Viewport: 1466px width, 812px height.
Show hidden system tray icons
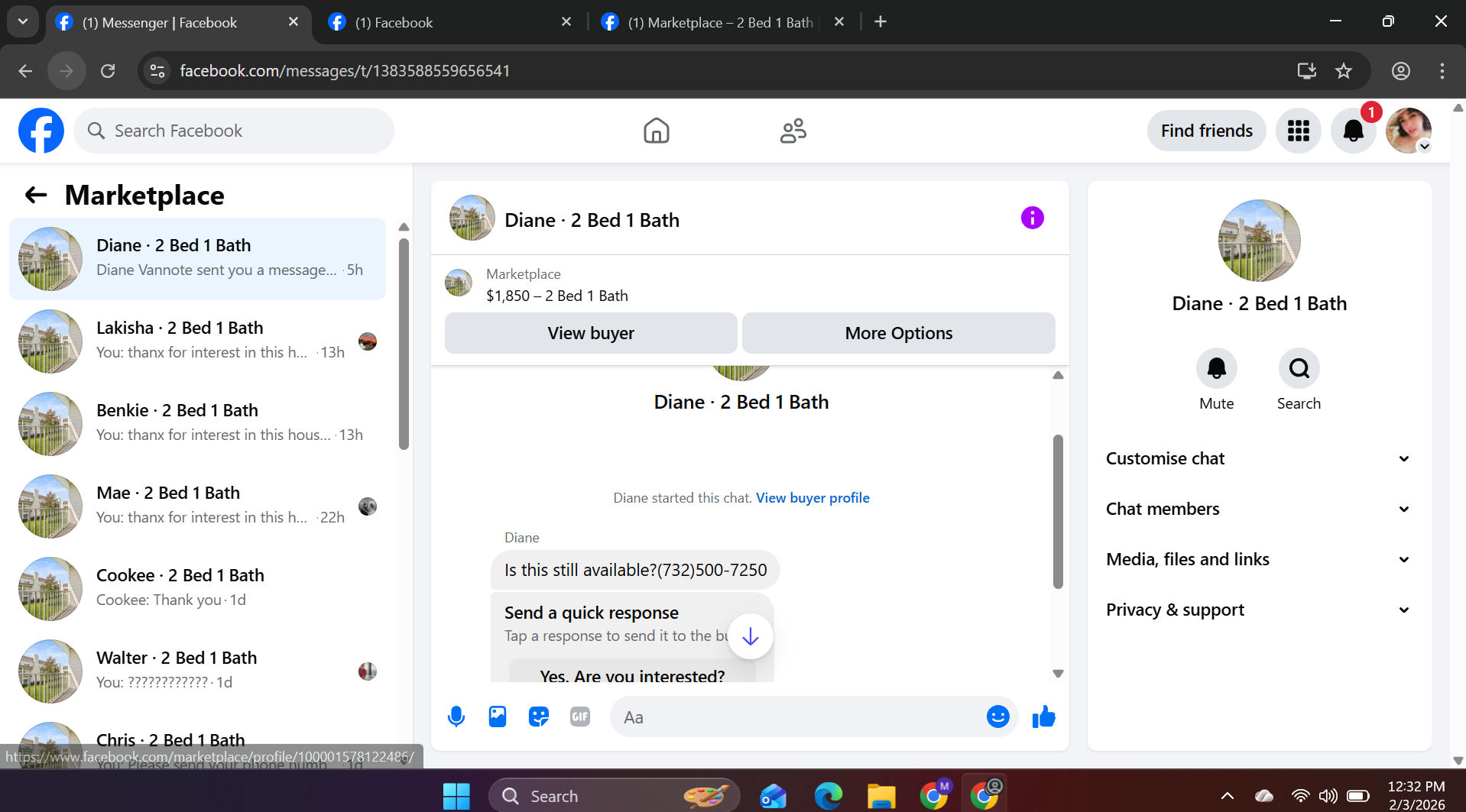[x=1228, y=796]
